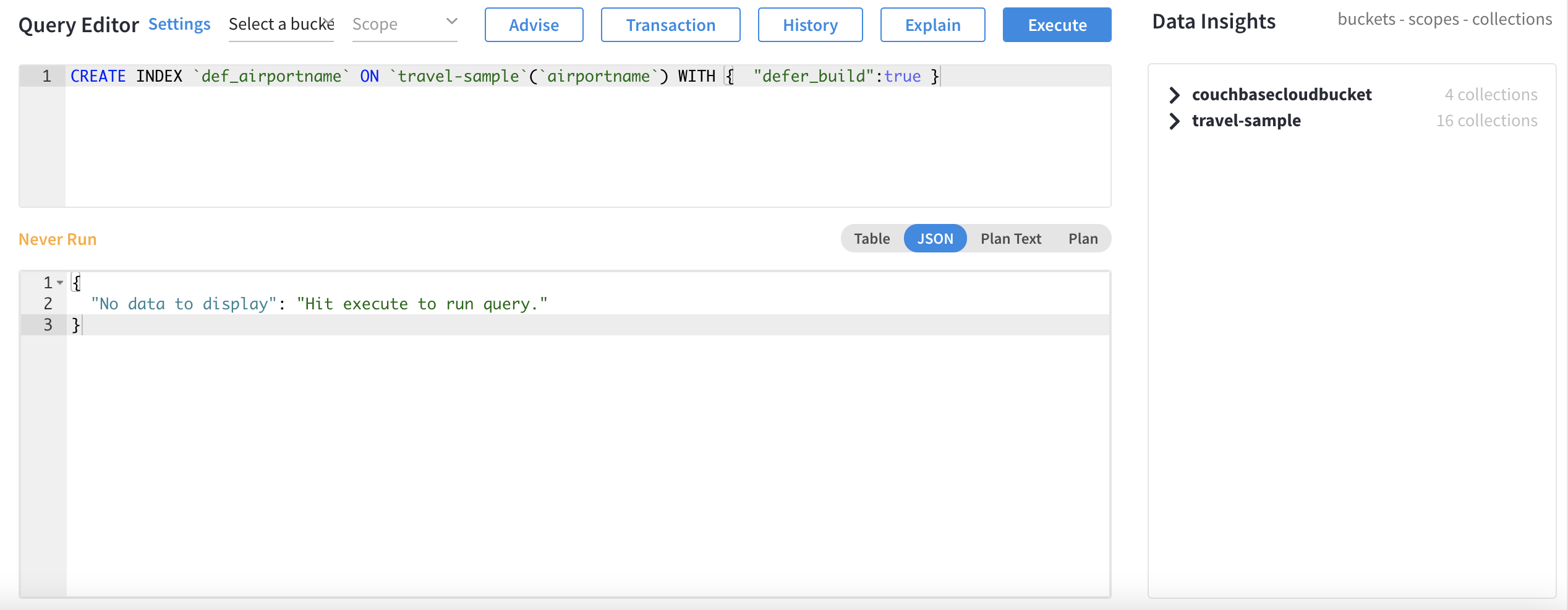Run Explain on the query
This screenshot has width=1568, height=610.
click(932, 25)
